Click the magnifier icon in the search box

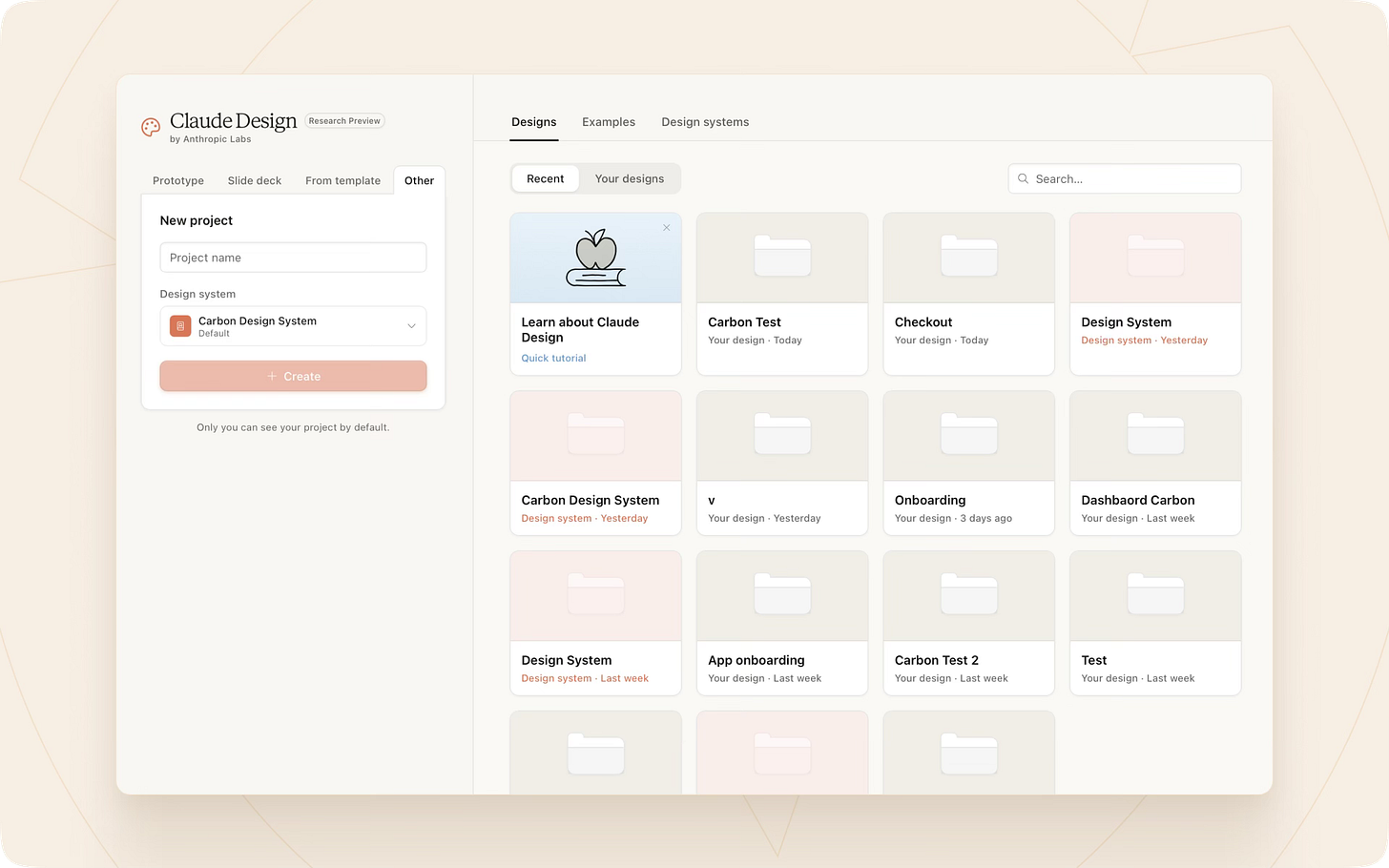[x=1023, y=178]
